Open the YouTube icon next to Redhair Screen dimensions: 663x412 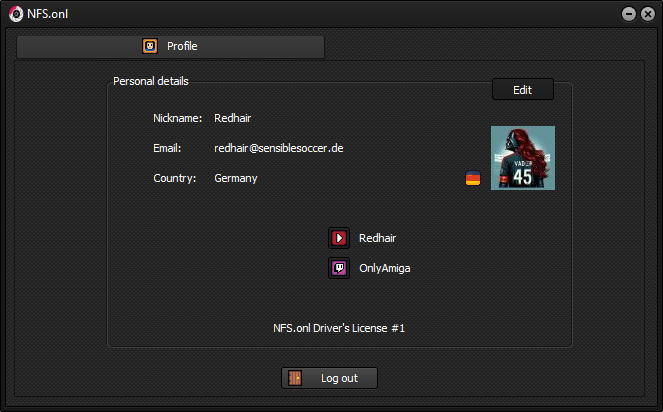coord(339,238)
